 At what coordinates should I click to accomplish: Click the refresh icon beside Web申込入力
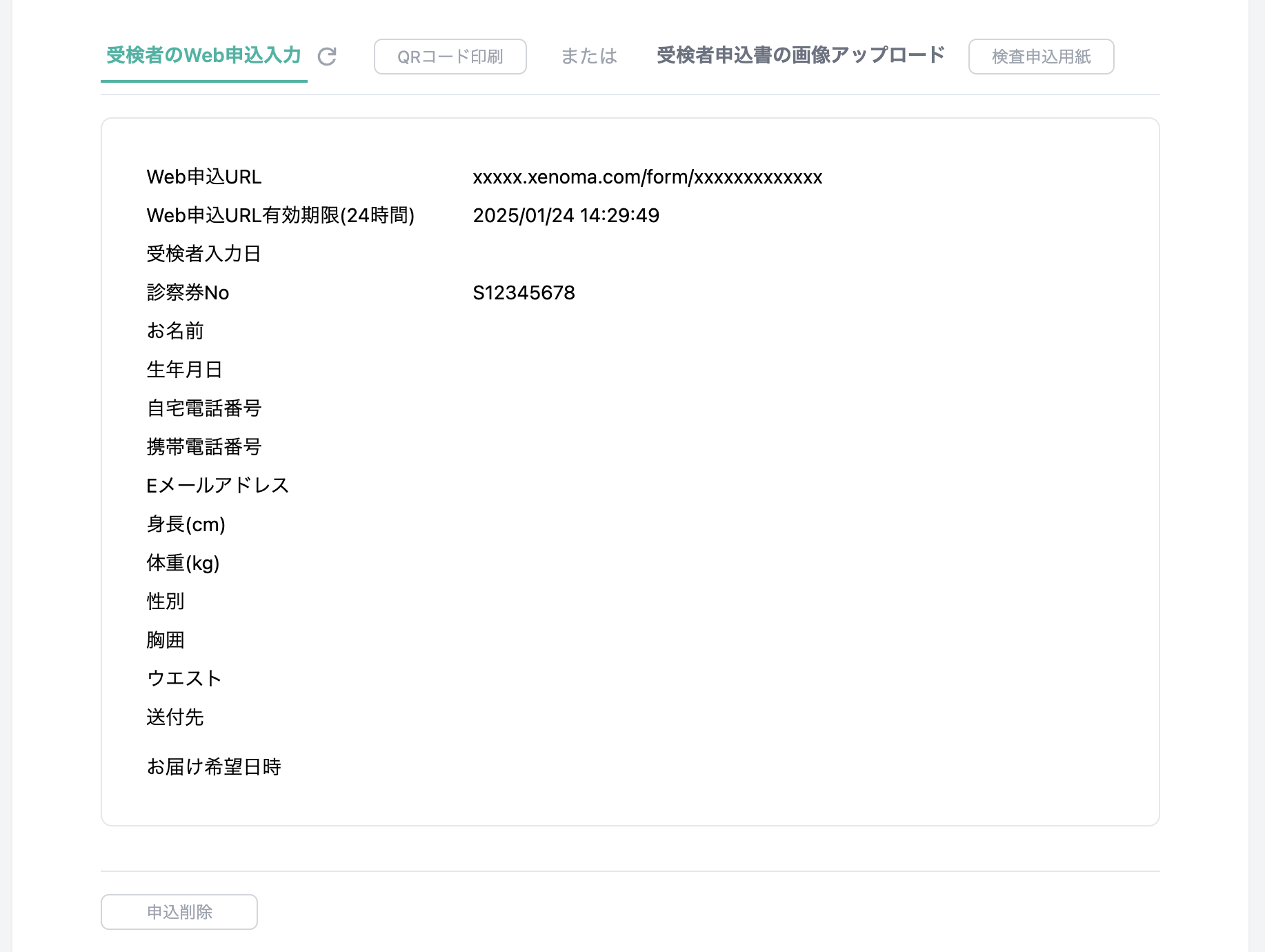[x=327, y=57]
